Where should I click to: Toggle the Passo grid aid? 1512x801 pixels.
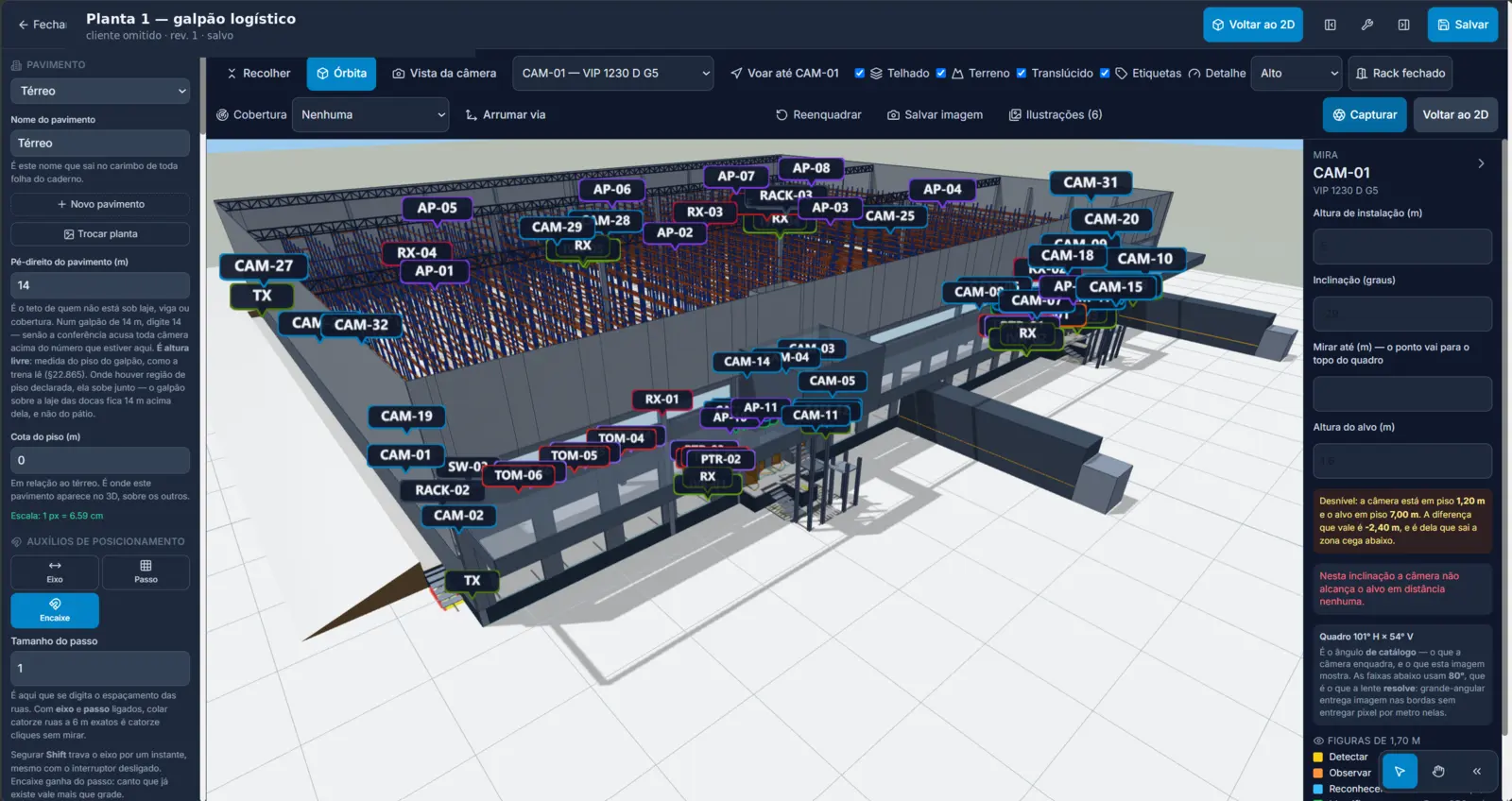click(146, 571)
